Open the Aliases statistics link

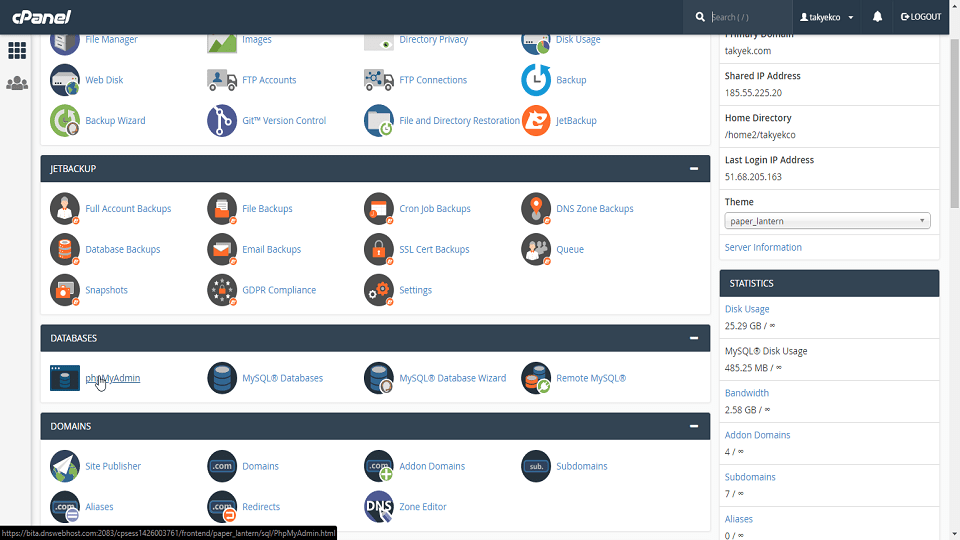(738, 519)
